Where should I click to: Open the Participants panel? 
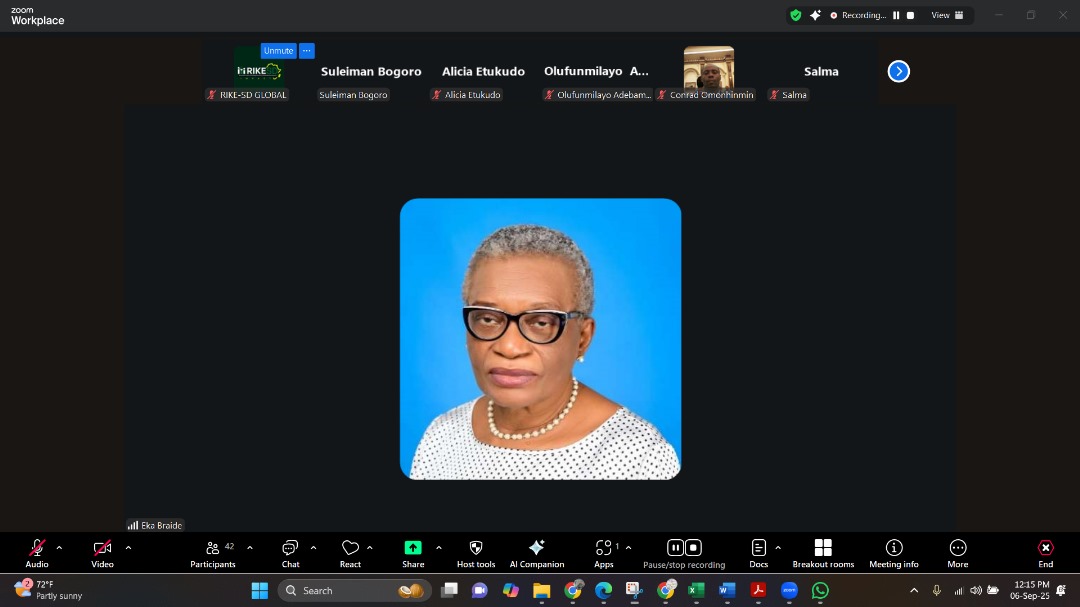coord(213,553)
